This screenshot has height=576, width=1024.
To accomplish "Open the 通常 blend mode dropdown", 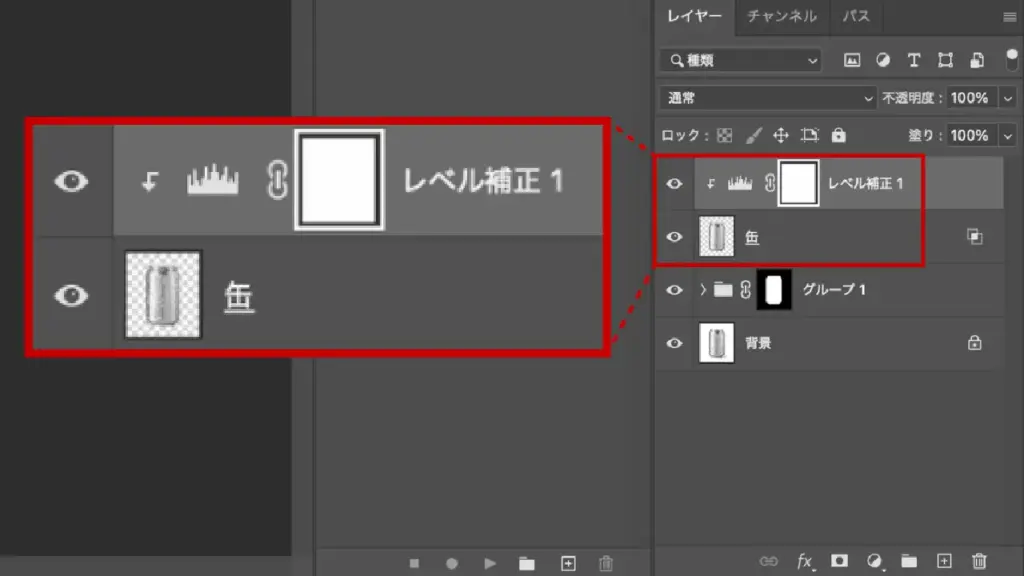I will click(767, 98).
